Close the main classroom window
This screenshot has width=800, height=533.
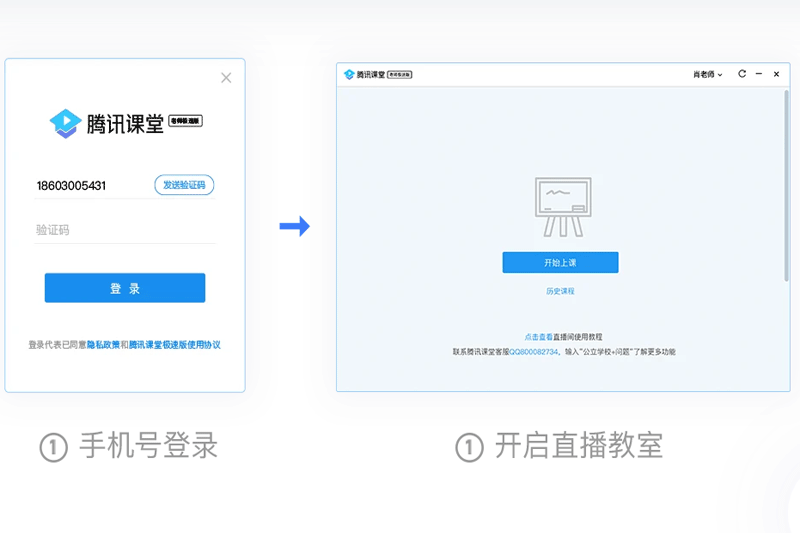point(777,74)
